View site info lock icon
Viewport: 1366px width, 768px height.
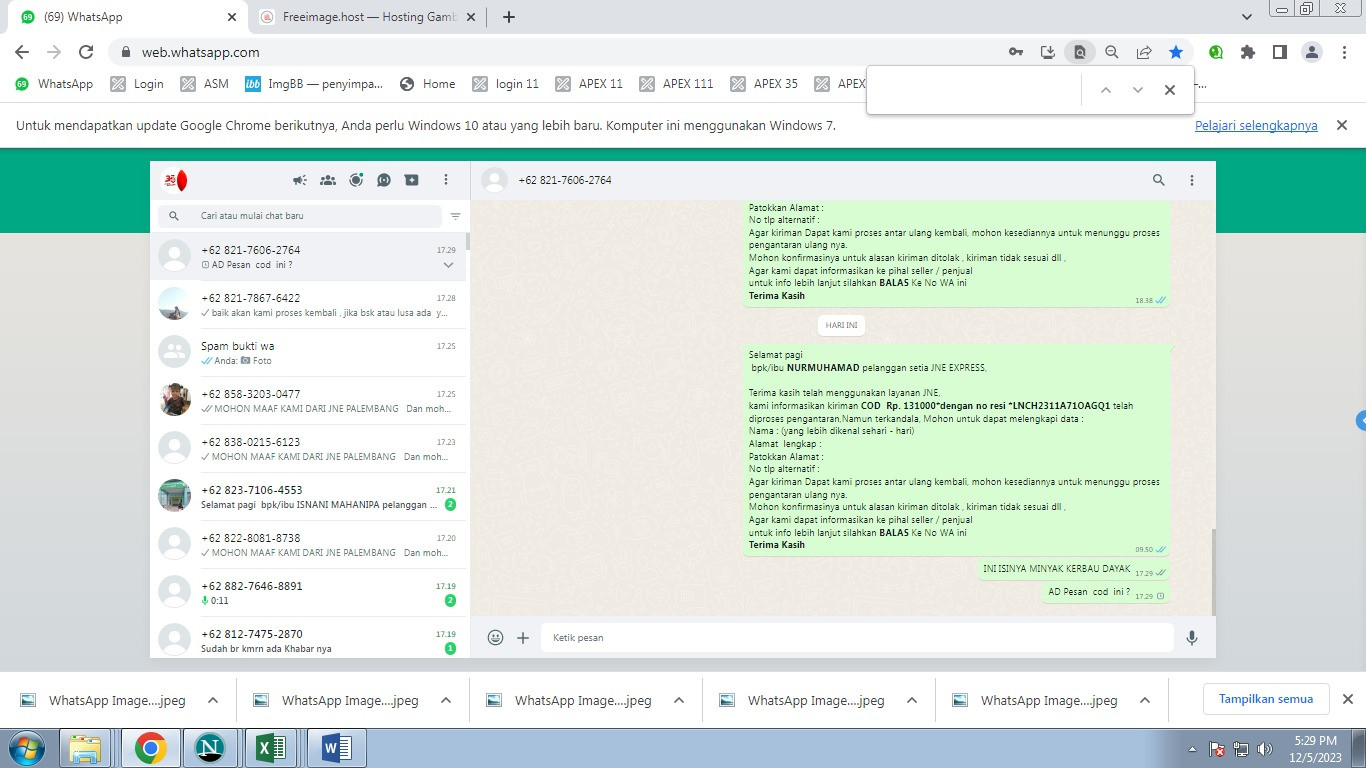click(x=127, y=52)
